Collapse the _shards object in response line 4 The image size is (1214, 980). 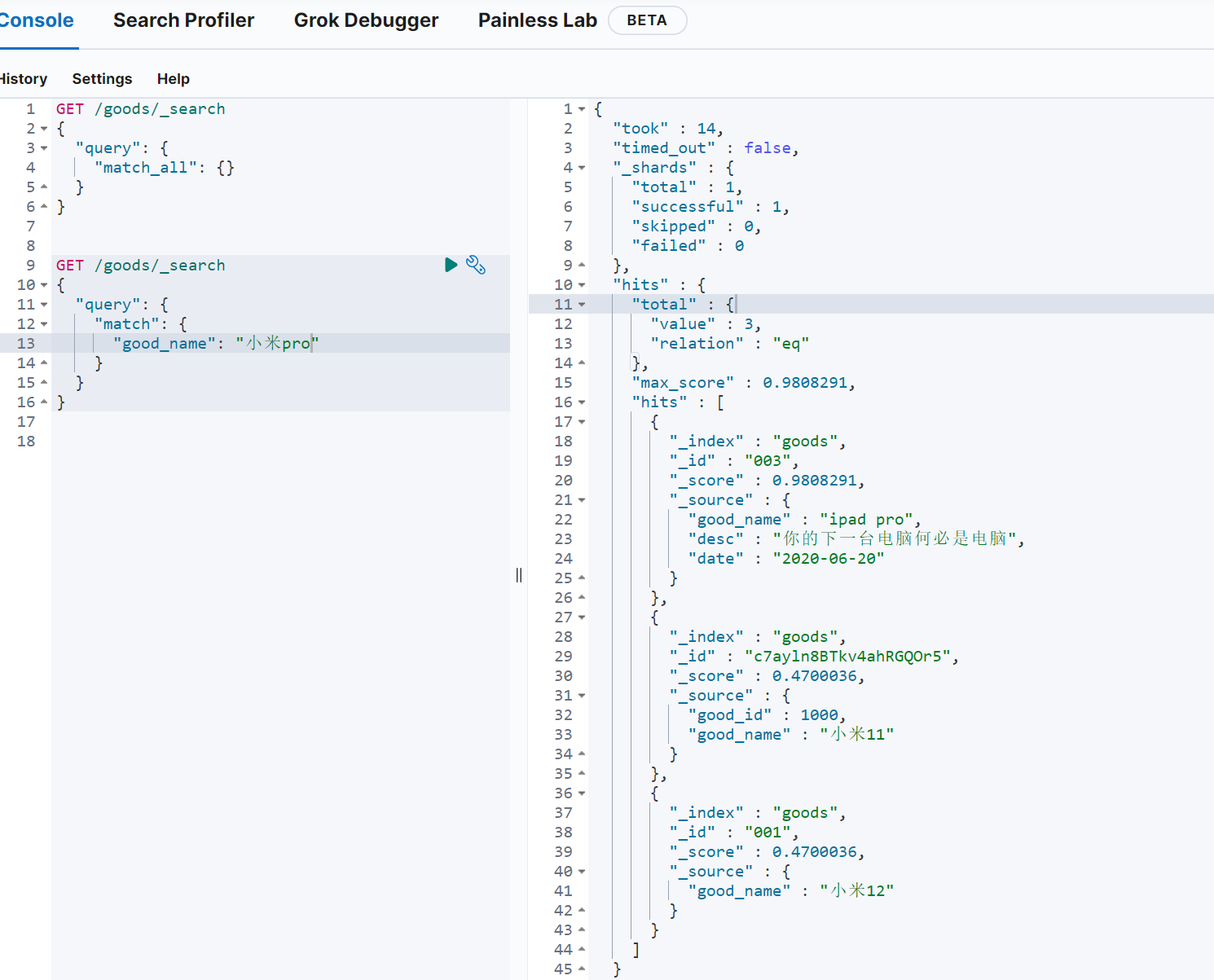pyautogui.click(x=582, y=168)
